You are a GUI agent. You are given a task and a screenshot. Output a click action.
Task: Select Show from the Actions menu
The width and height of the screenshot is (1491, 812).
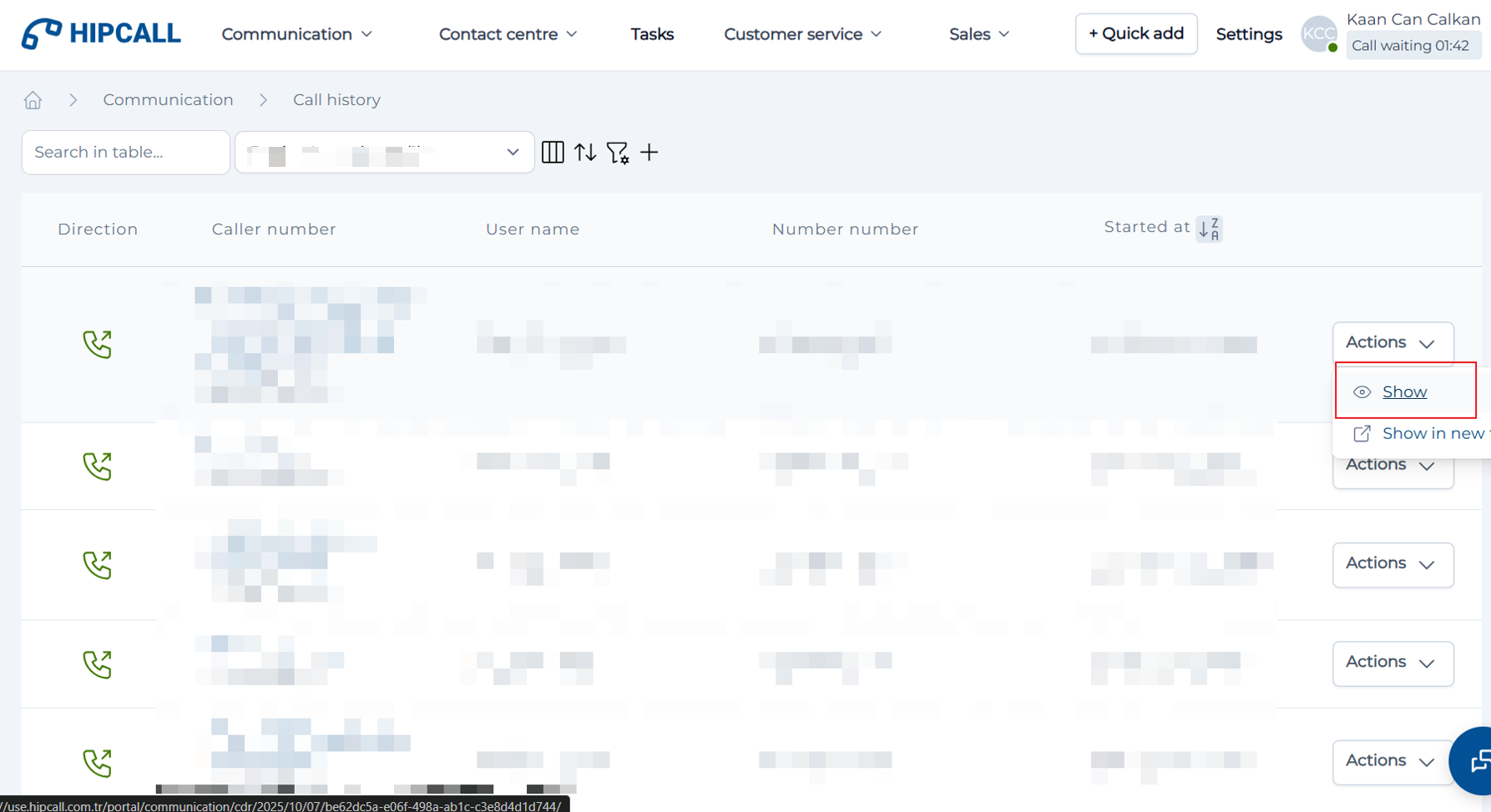pyautogui.click(x=1405, y=391)
